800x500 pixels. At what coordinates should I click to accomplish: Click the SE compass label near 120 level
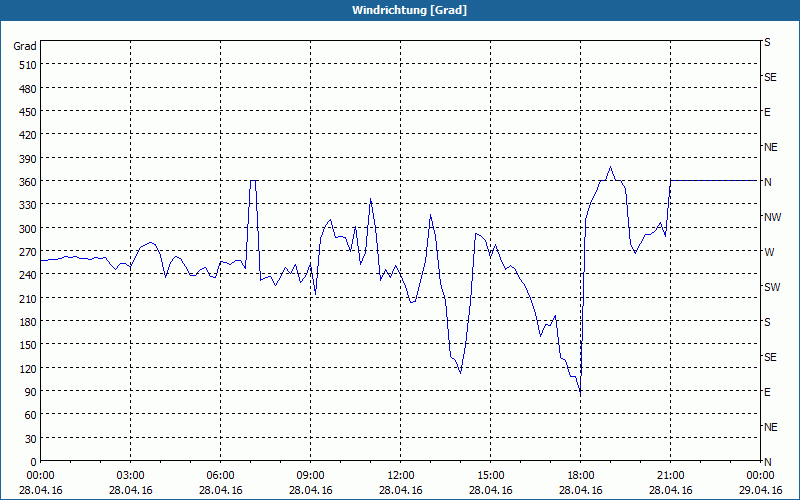tap(770, 357)
